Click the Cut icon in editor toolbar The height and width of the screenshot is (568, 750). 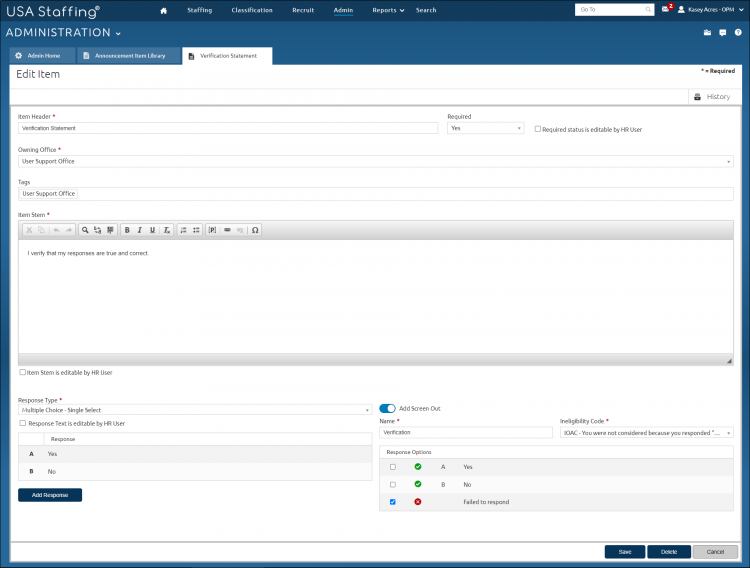(29, 230)
